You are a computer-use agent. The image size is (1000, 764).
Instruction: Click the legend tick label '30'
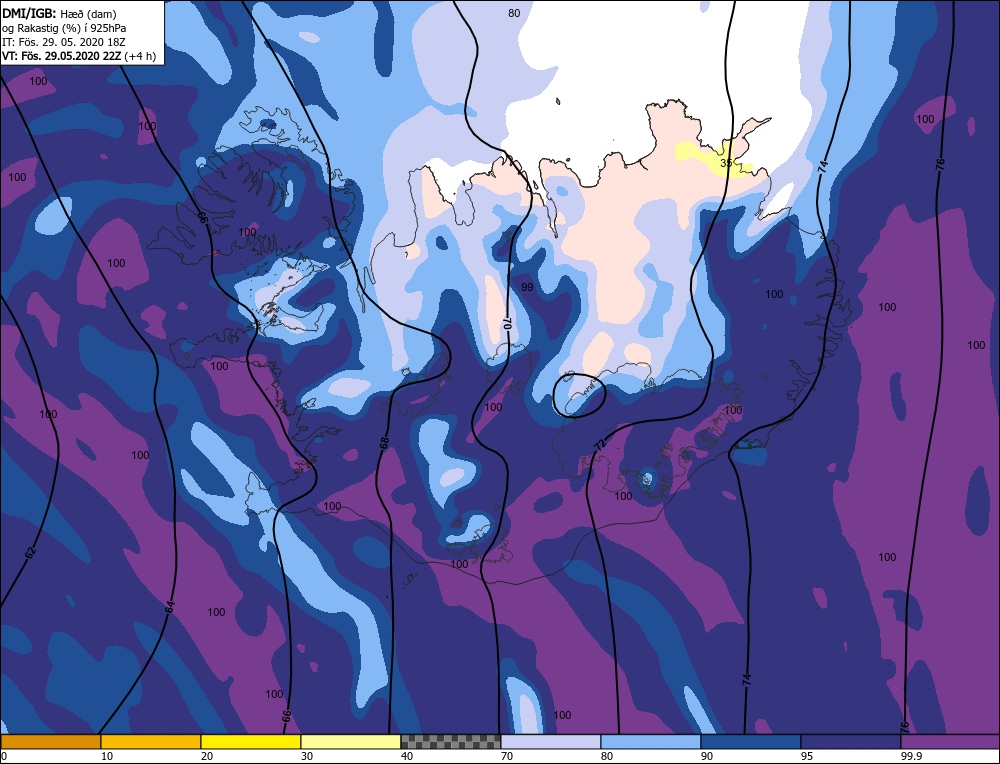tap(306, 756)
